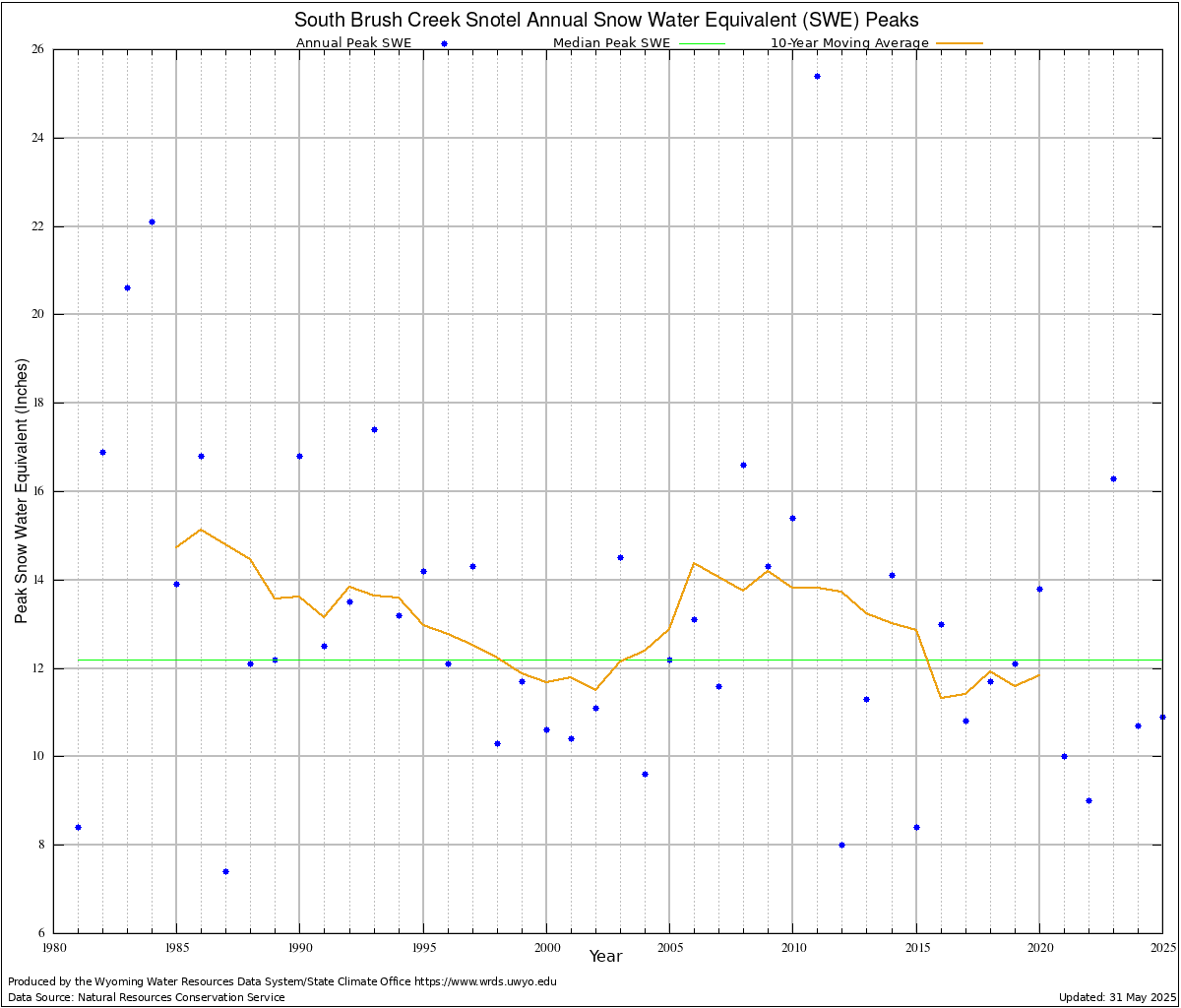Click the 1984 data point near 22.1 inches
This screenshot has width=1181, height=1008.
tap(152, 221)
